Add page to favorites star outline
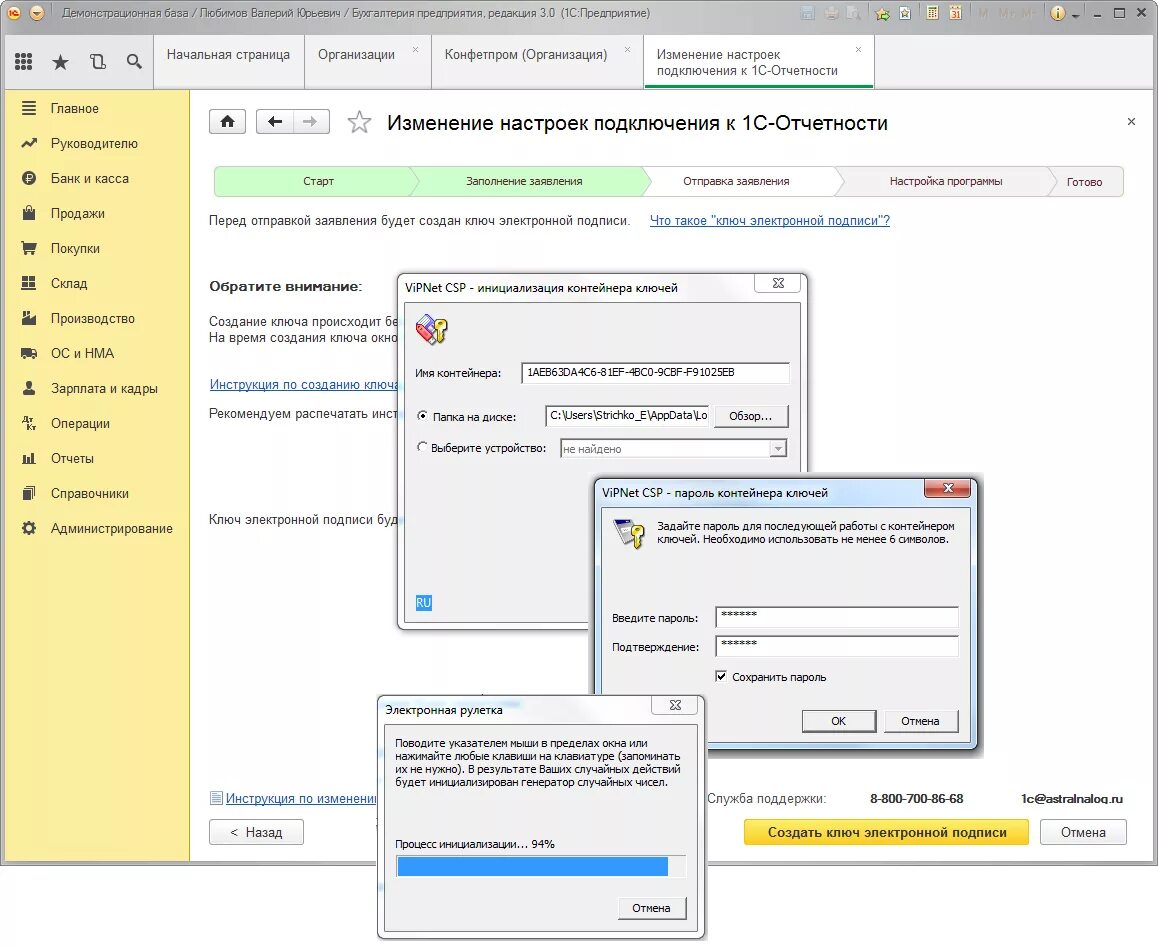The image size is (1158, 949). (360, 122)
